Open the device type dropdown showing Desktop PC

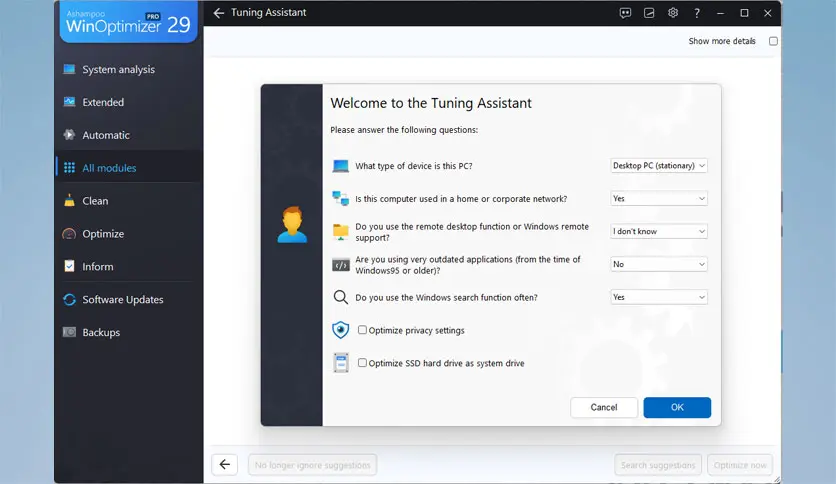point(659,166)
